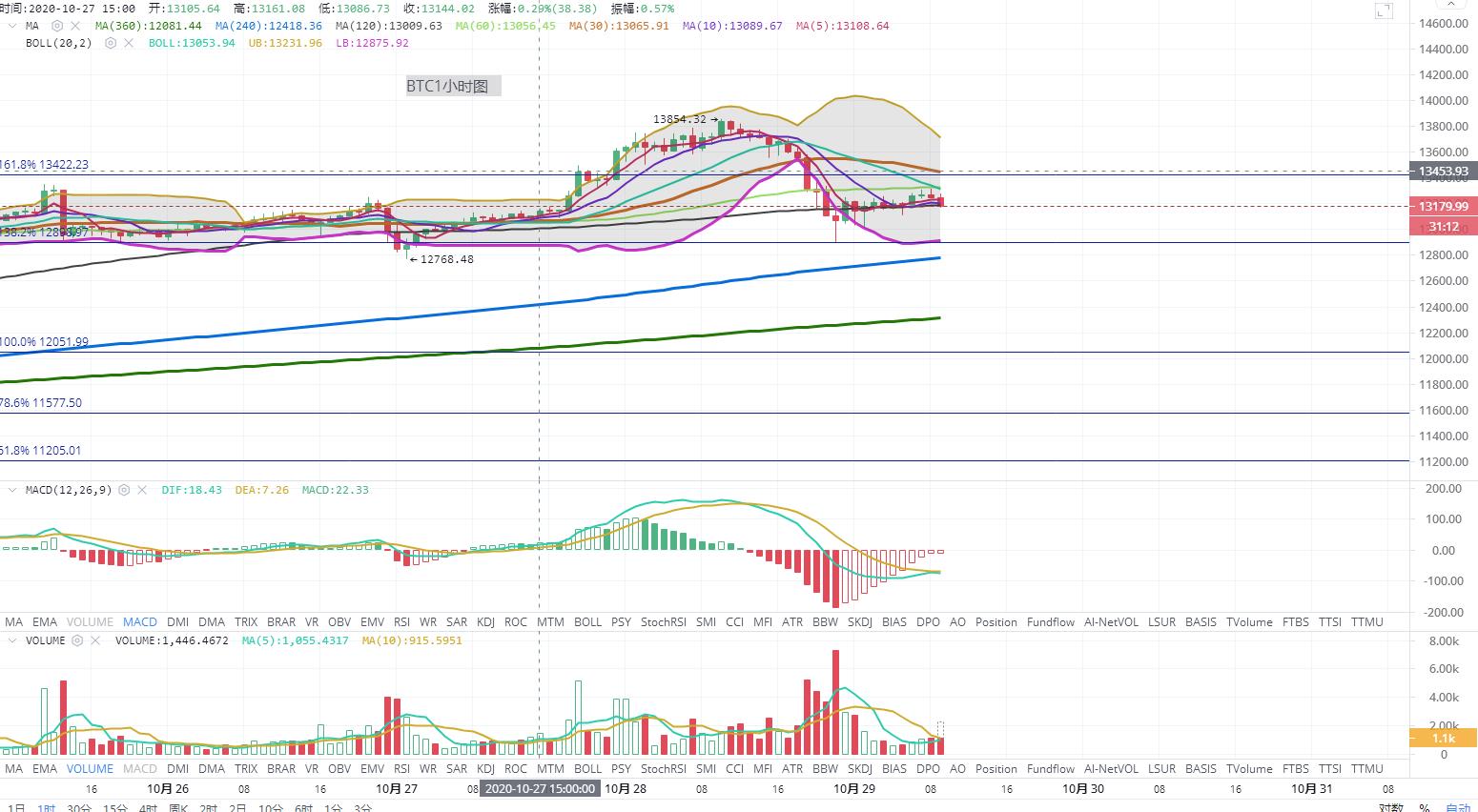This screenshot has width=1478, height=812.
Task: Click the fullscreen chart icon at top right
Action: [x=1384, y=11]
